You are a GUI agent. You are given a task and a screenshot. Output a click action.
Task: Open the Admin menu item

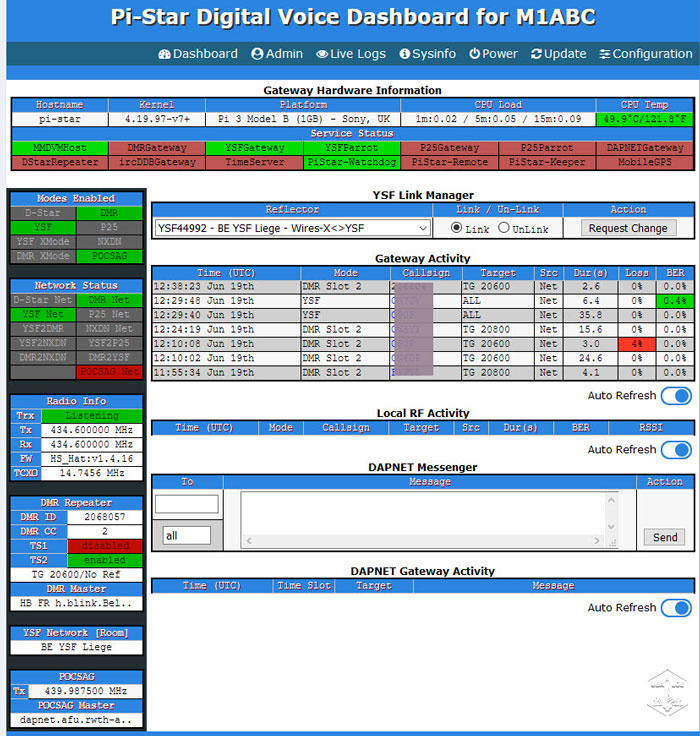[x=277, y=54]
